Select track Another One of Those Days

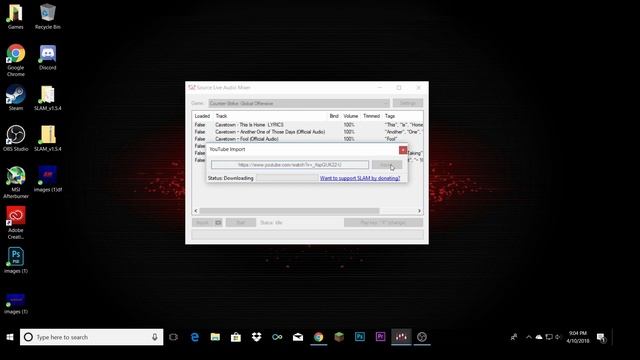270,132
